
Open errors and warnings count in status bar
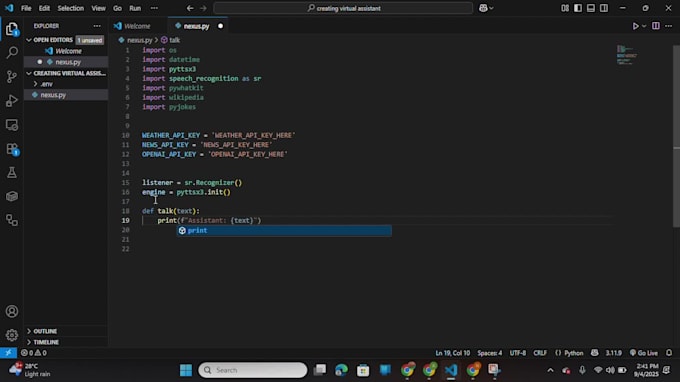tap(33, 353)
